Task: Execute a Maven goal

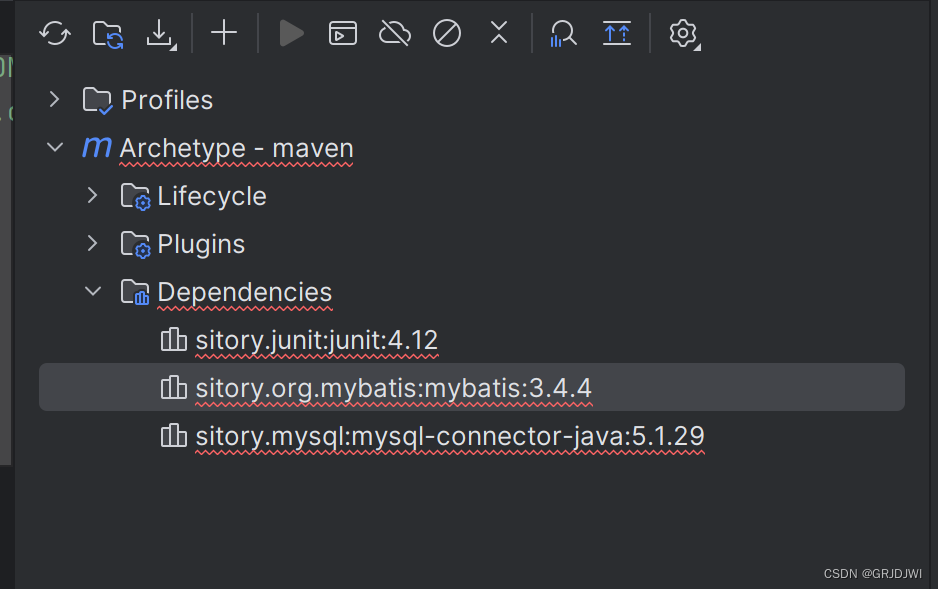Action: click(x=343, y=33)
